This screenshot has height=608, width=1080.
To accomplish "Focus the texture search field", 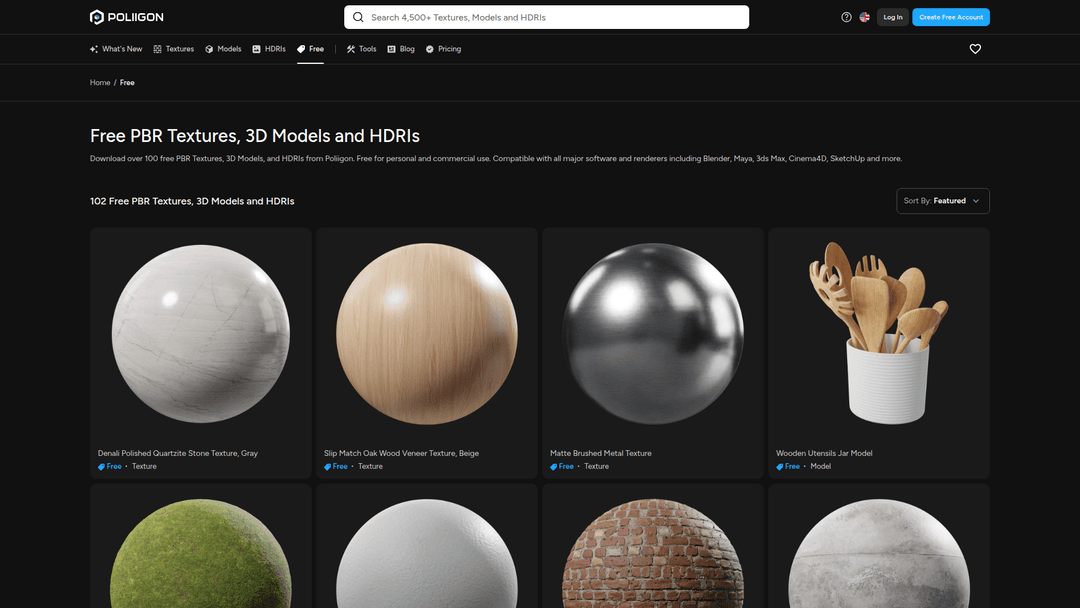I will click(555, 17).
